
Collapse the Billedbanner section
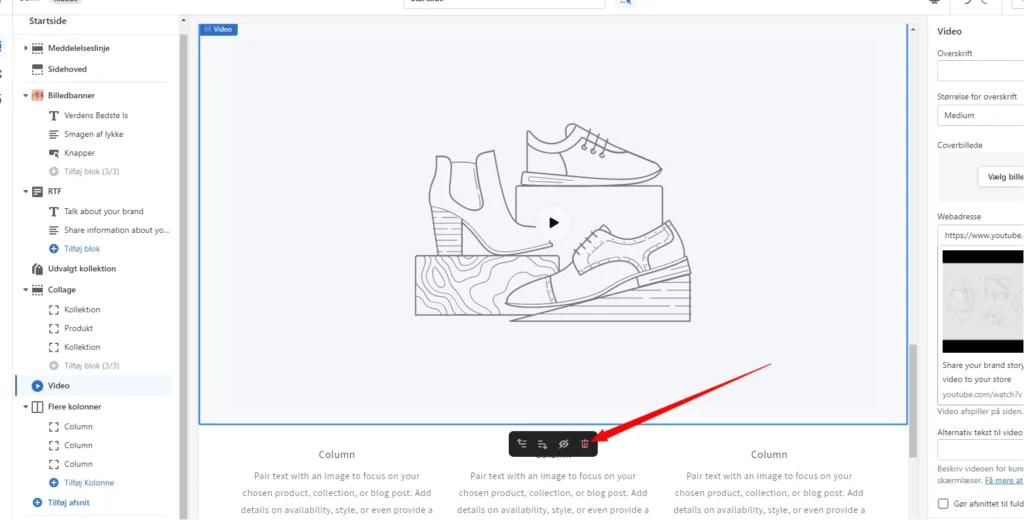25,95
